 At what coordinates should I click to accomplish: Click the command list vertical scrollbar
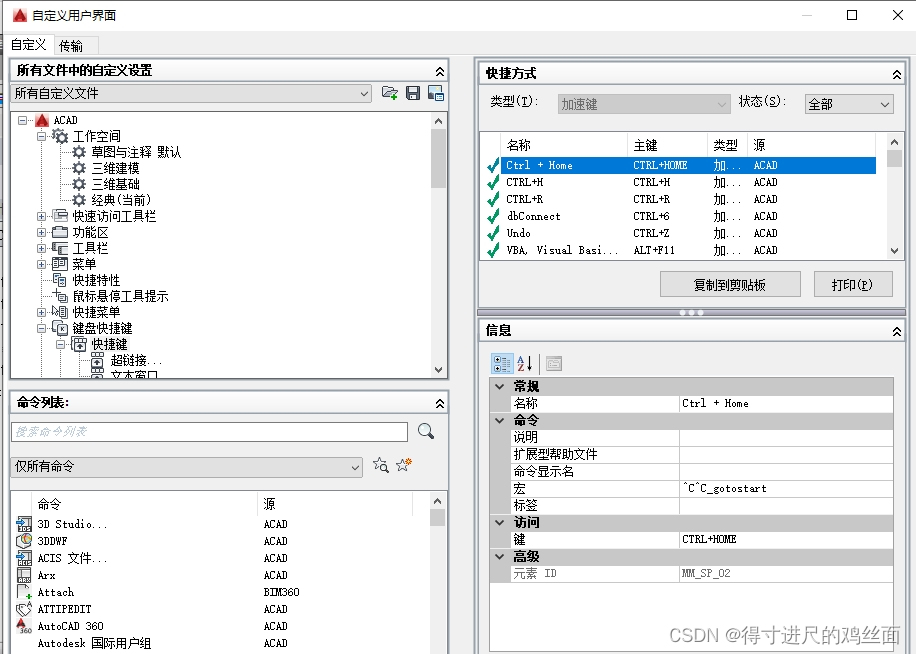[438, 572]
